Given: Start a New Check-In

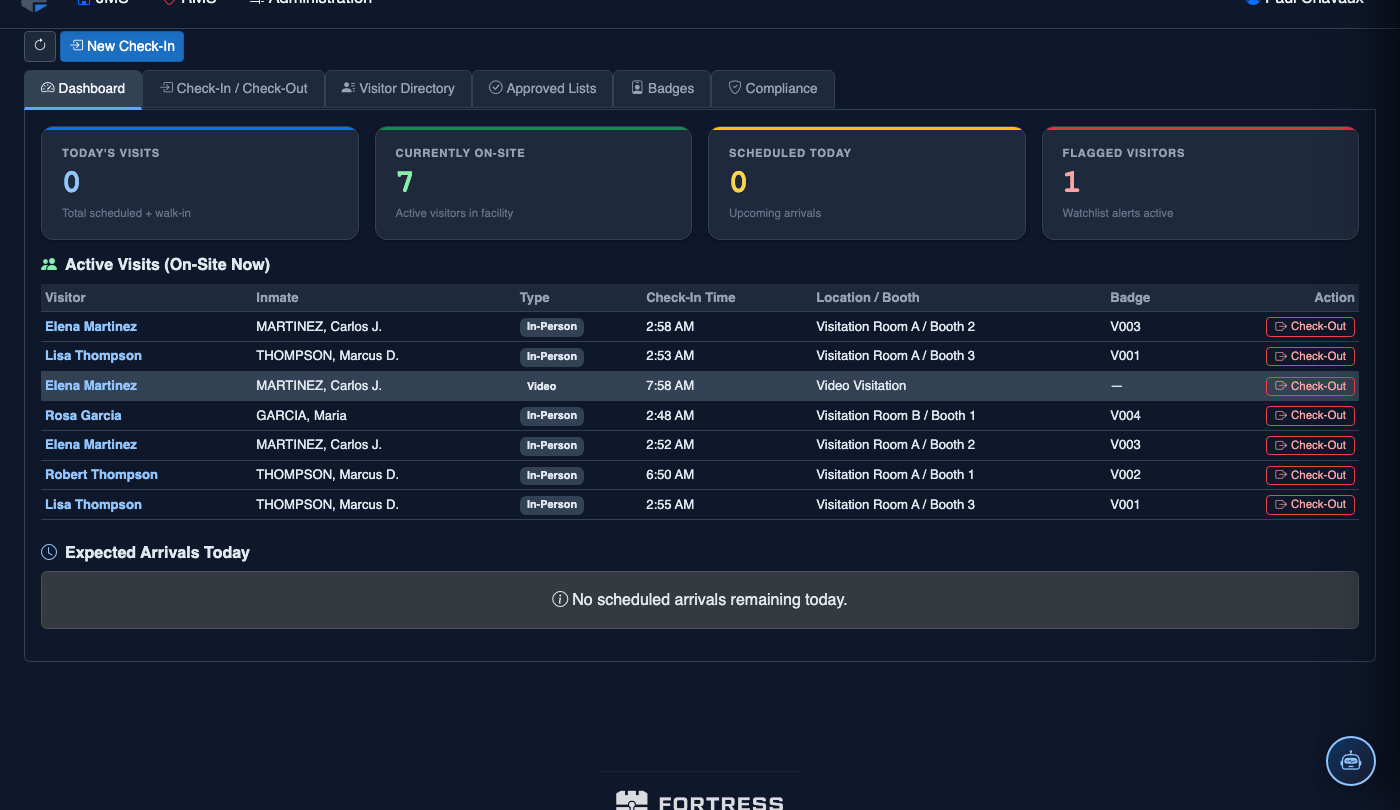Looking at the screenshot, I should click(x=122, y=46).
